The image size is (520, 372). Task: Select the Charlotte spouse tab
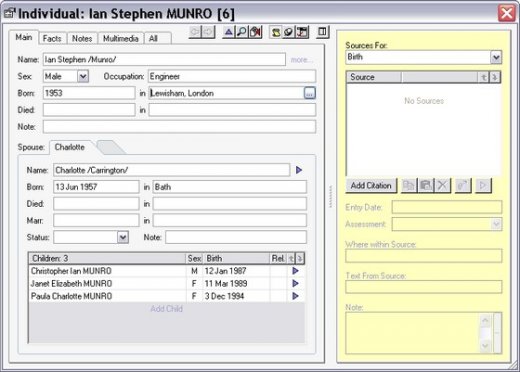[70, 147]
